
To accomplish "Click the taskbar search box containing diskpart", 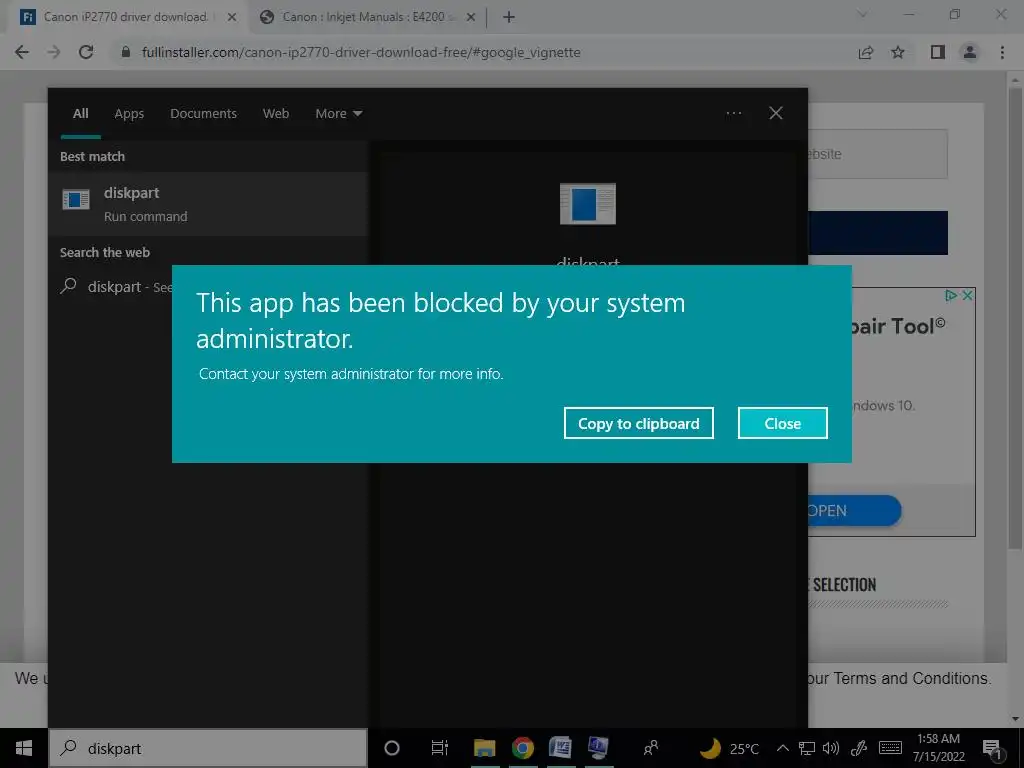I will [208, 748].
